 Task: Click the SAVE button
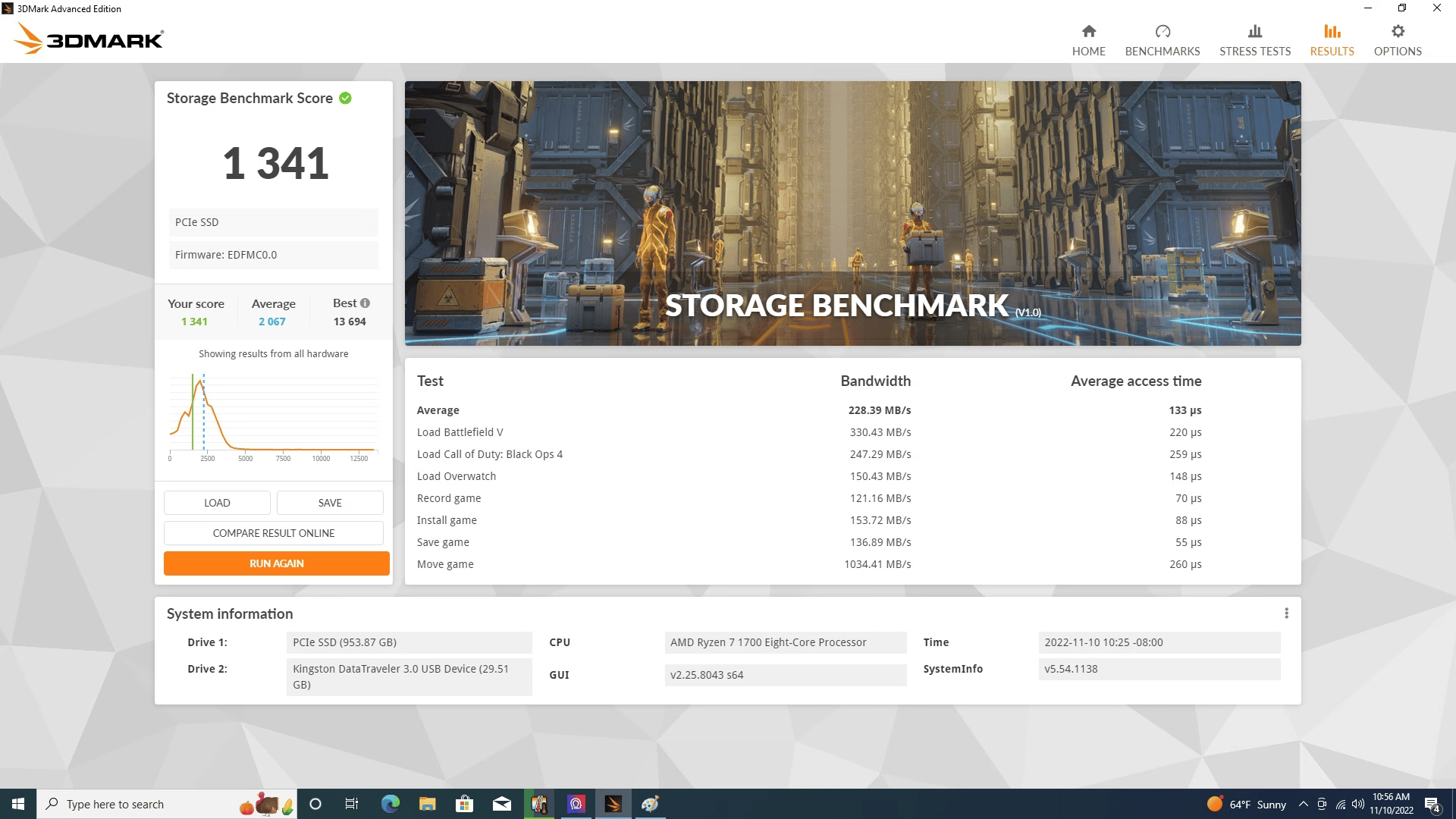[330, 503]
